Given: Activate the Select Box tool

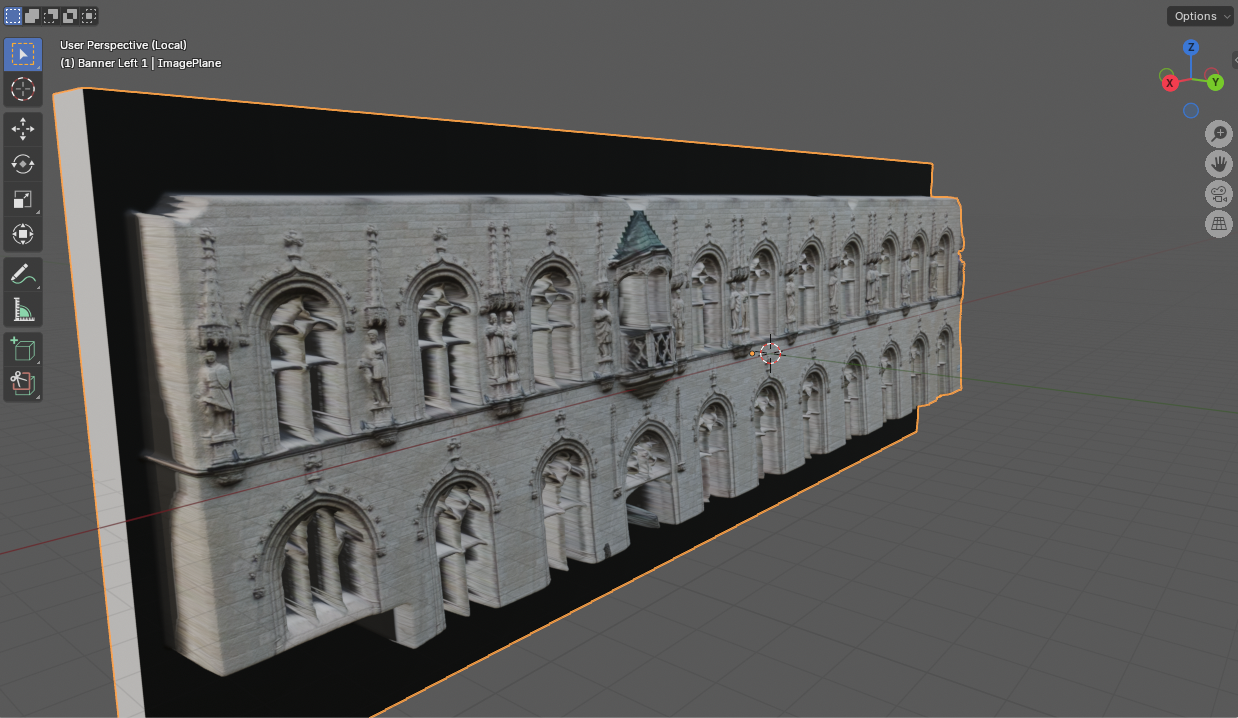Looking at the screenshot, I should [x=23, y=54].
